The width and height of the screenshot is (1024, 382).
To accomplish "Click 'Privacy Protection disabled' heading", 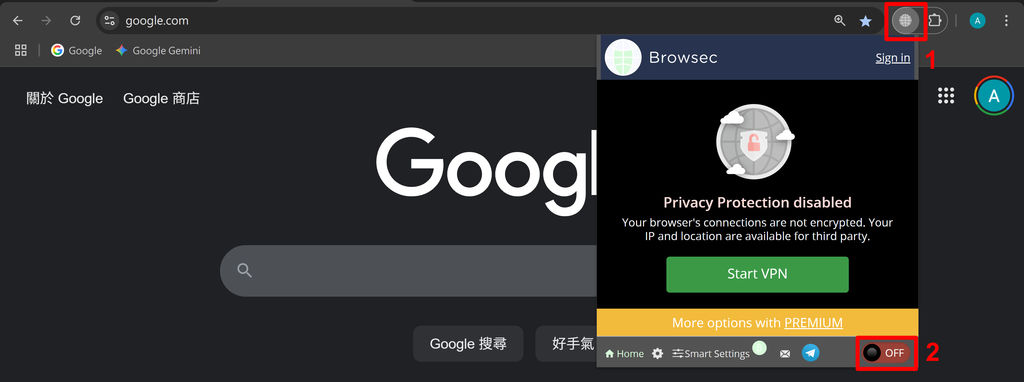I will pyautogui.click(x=758, y=202).
